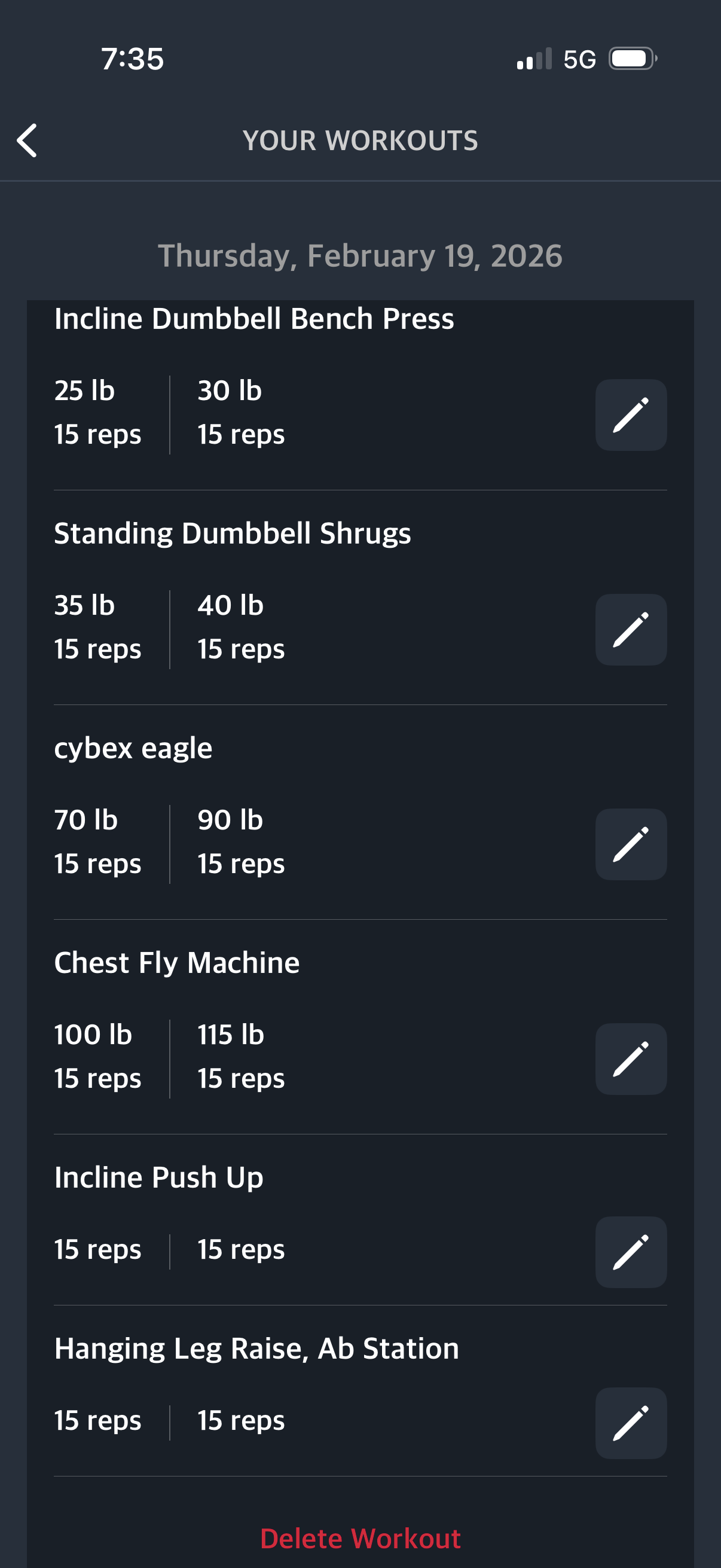Edit the Chest Fly Machine entry
This screenshot has width=721, height=1568.
630,1059
